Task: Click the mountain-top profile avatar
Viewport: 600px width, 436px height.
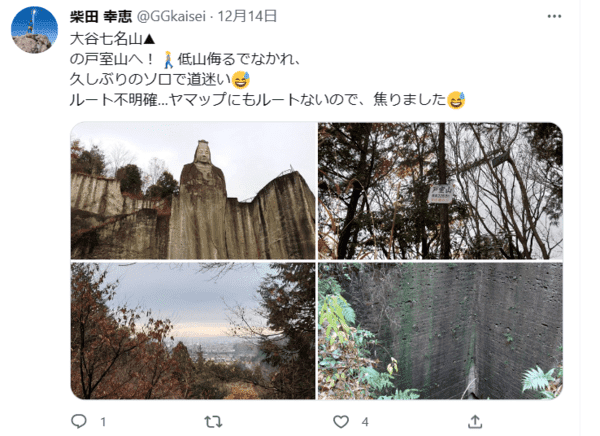Action: [x=34, y=30]
